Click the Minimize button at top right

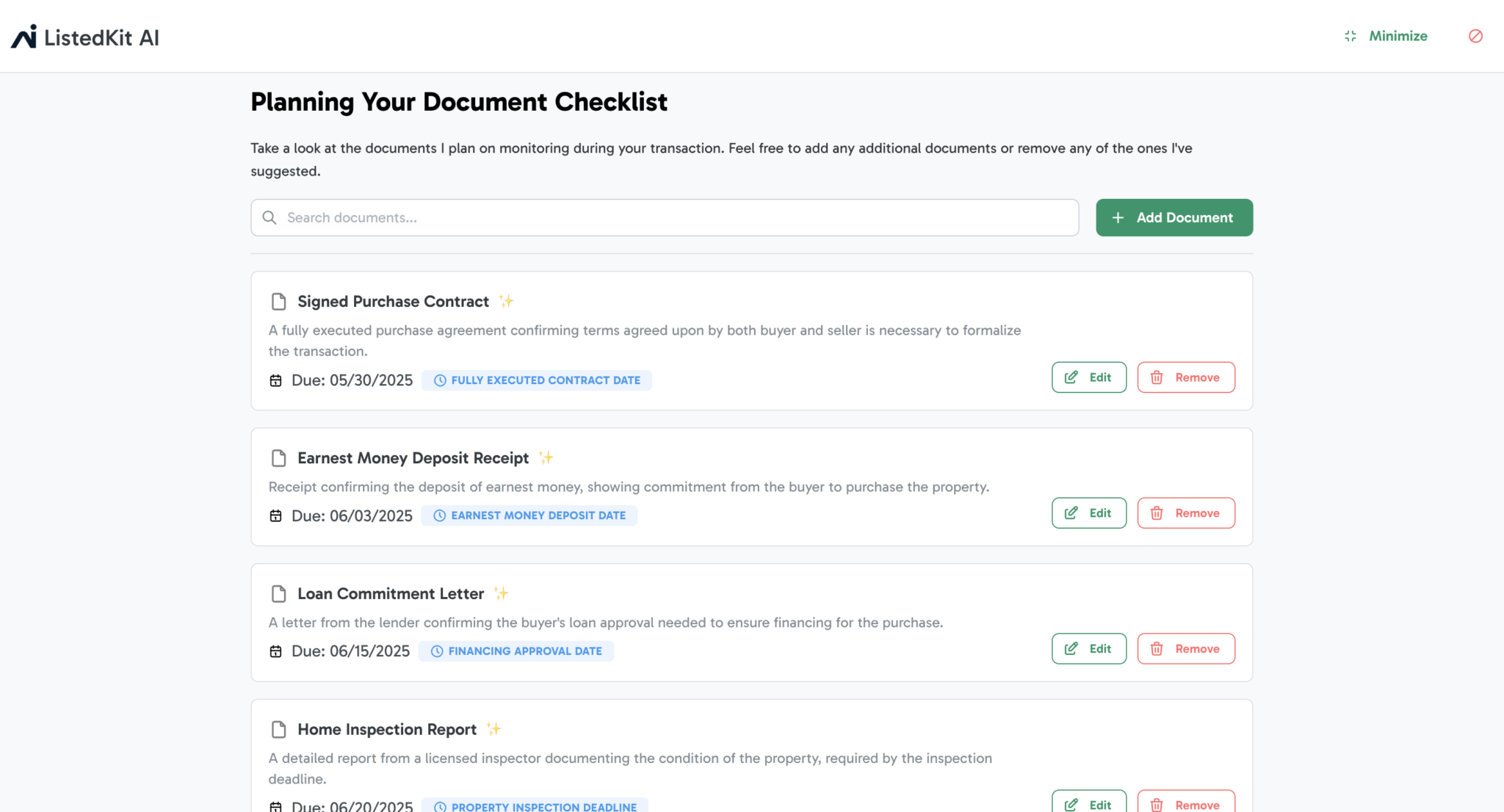(1386, 36)
